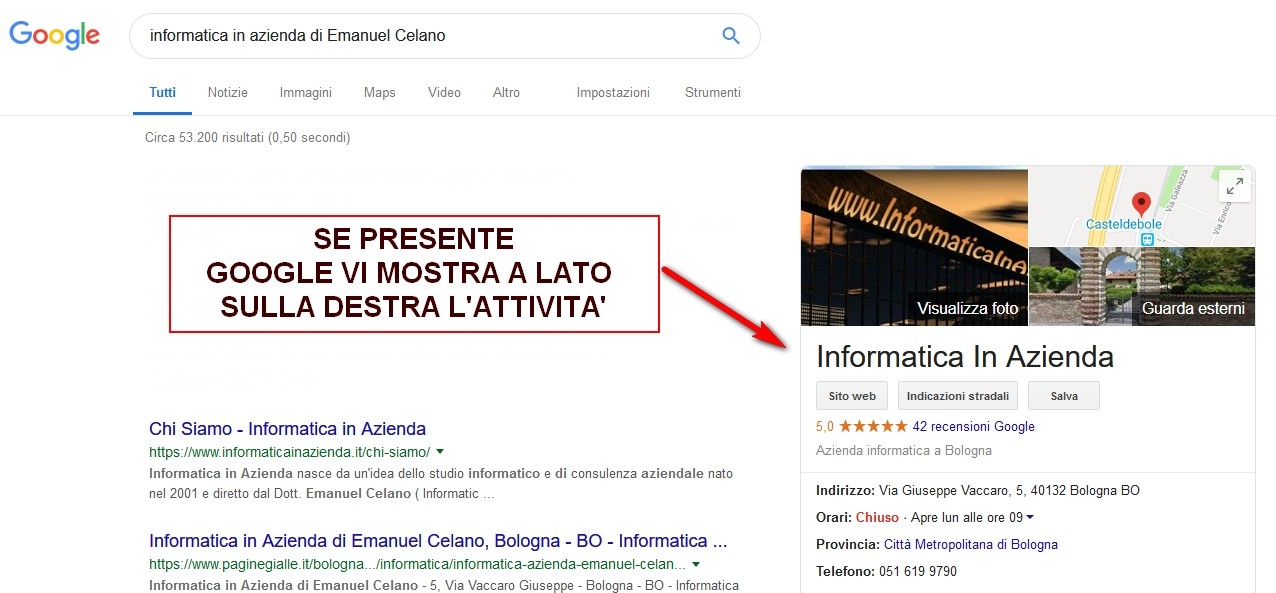Image resolution: width=1276 pixels, height=593 pixels.
Task: Switch to the Video tab
Action: coord(444,93)
